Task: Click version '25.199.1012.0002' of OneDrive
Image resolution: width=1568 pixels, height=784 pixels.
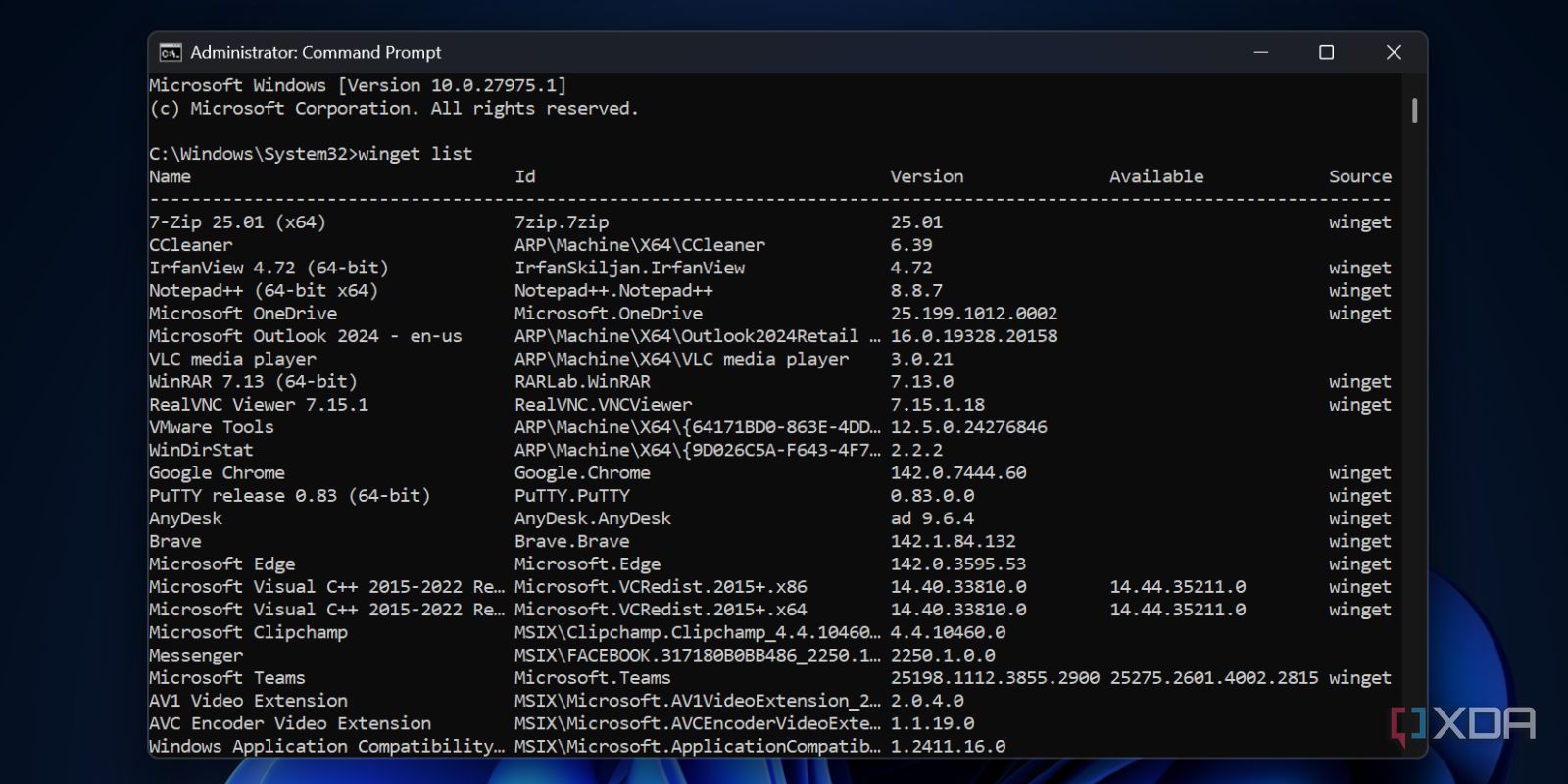Action: 974,314
